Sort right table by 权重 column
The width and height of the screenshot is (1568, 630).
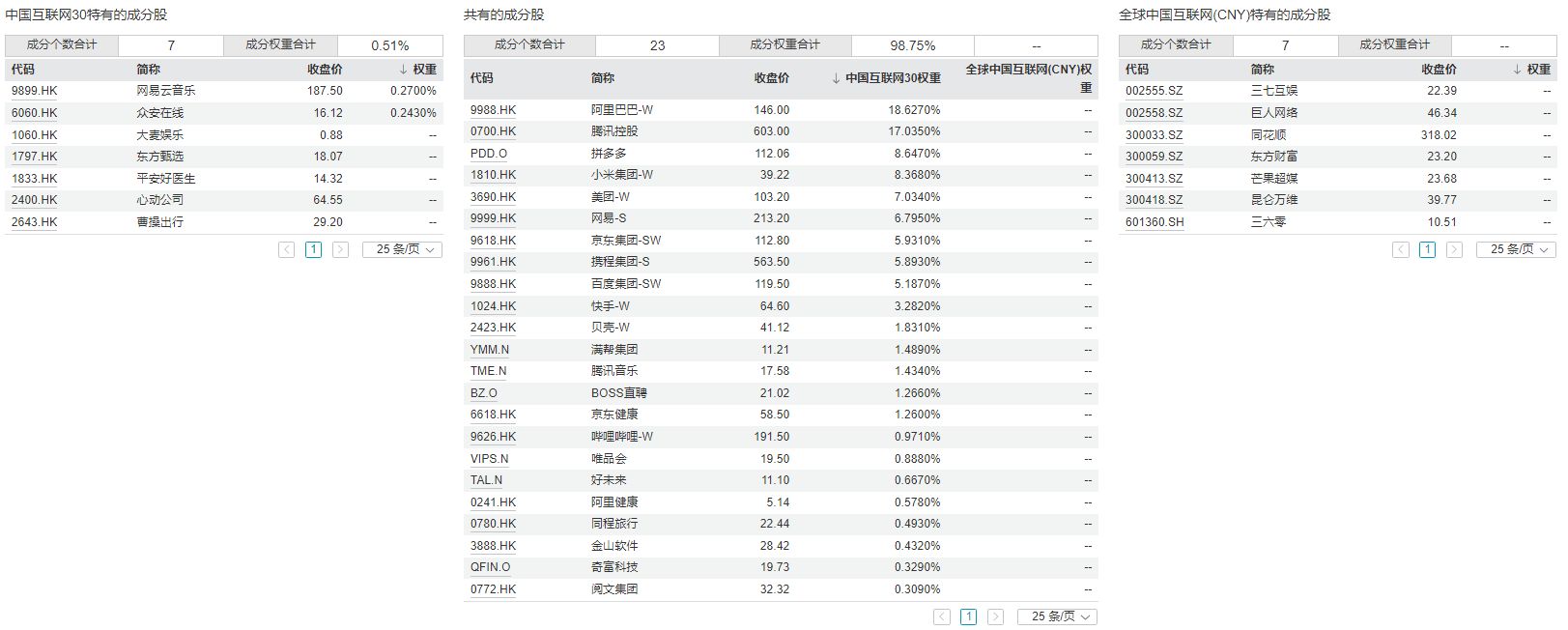coord(1531,70)
